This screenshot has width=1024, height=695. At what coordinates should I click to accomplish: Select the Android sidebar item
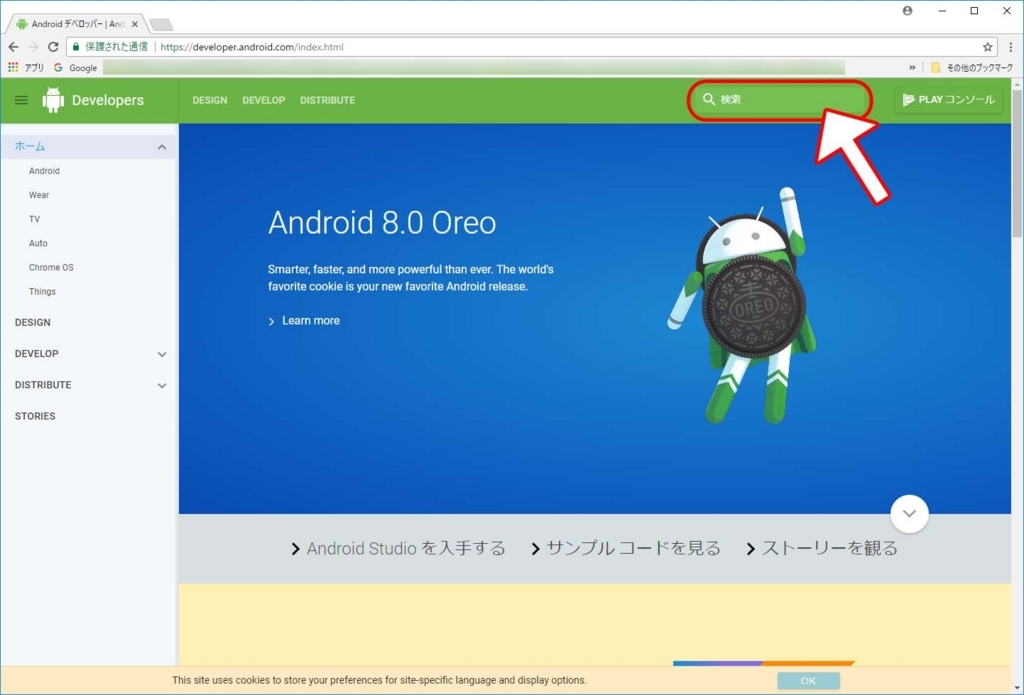coord(44,171)
